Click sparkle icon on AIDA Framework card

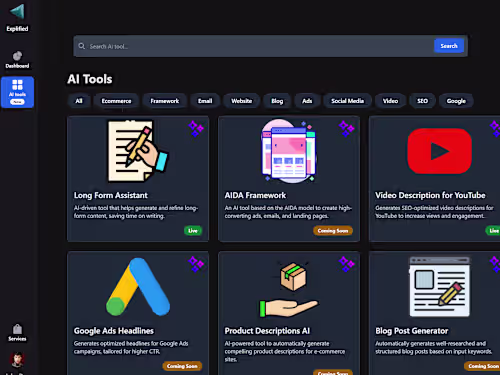[x=346, y=128]
